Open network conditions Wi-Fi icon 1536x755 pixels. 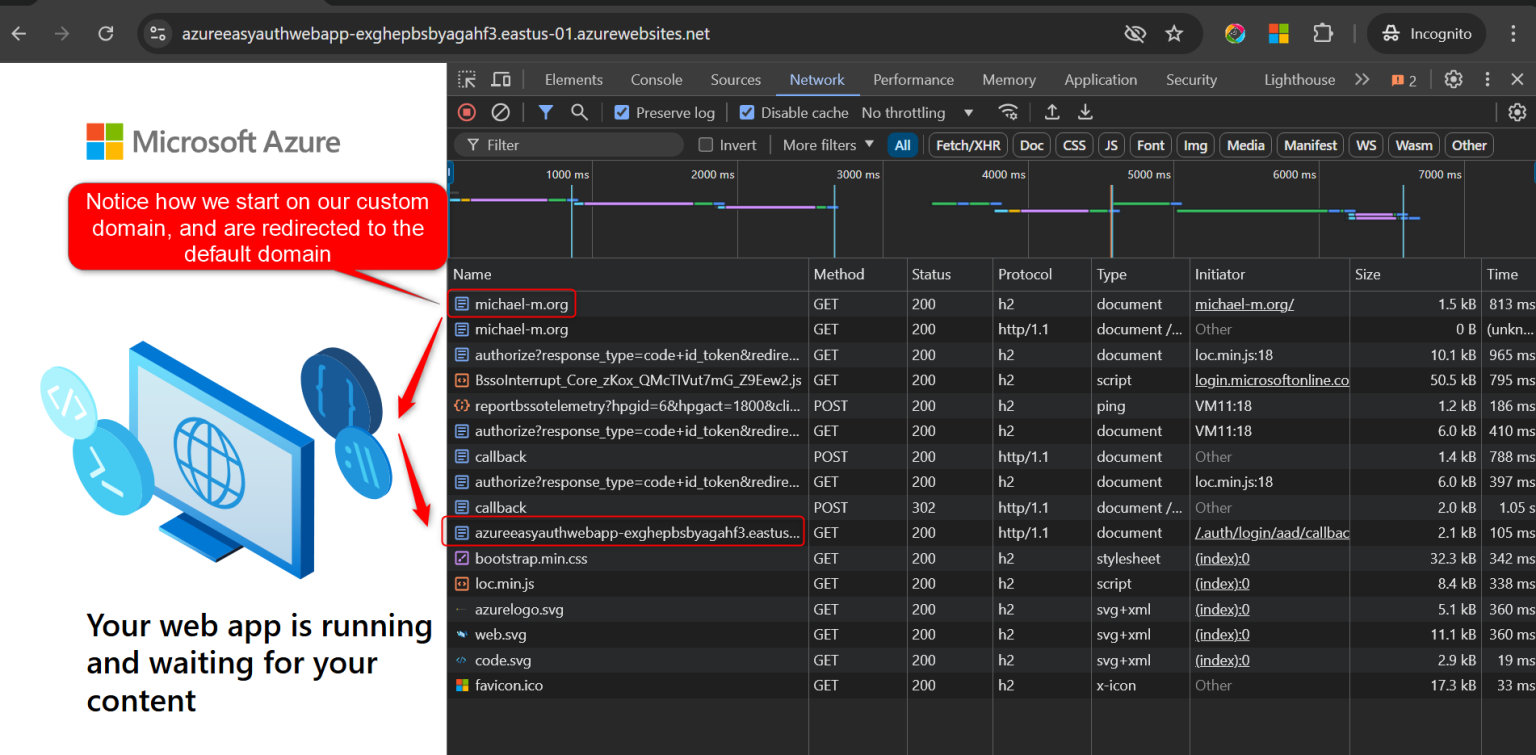pos(1008,112)
